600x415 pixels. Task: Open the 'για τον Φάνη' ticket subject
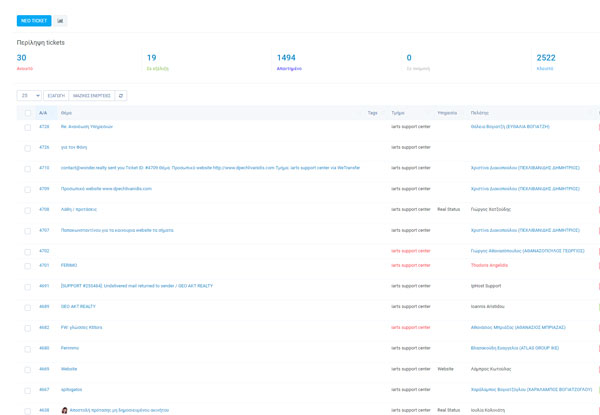pyautogui.click(x=74, y=147)
